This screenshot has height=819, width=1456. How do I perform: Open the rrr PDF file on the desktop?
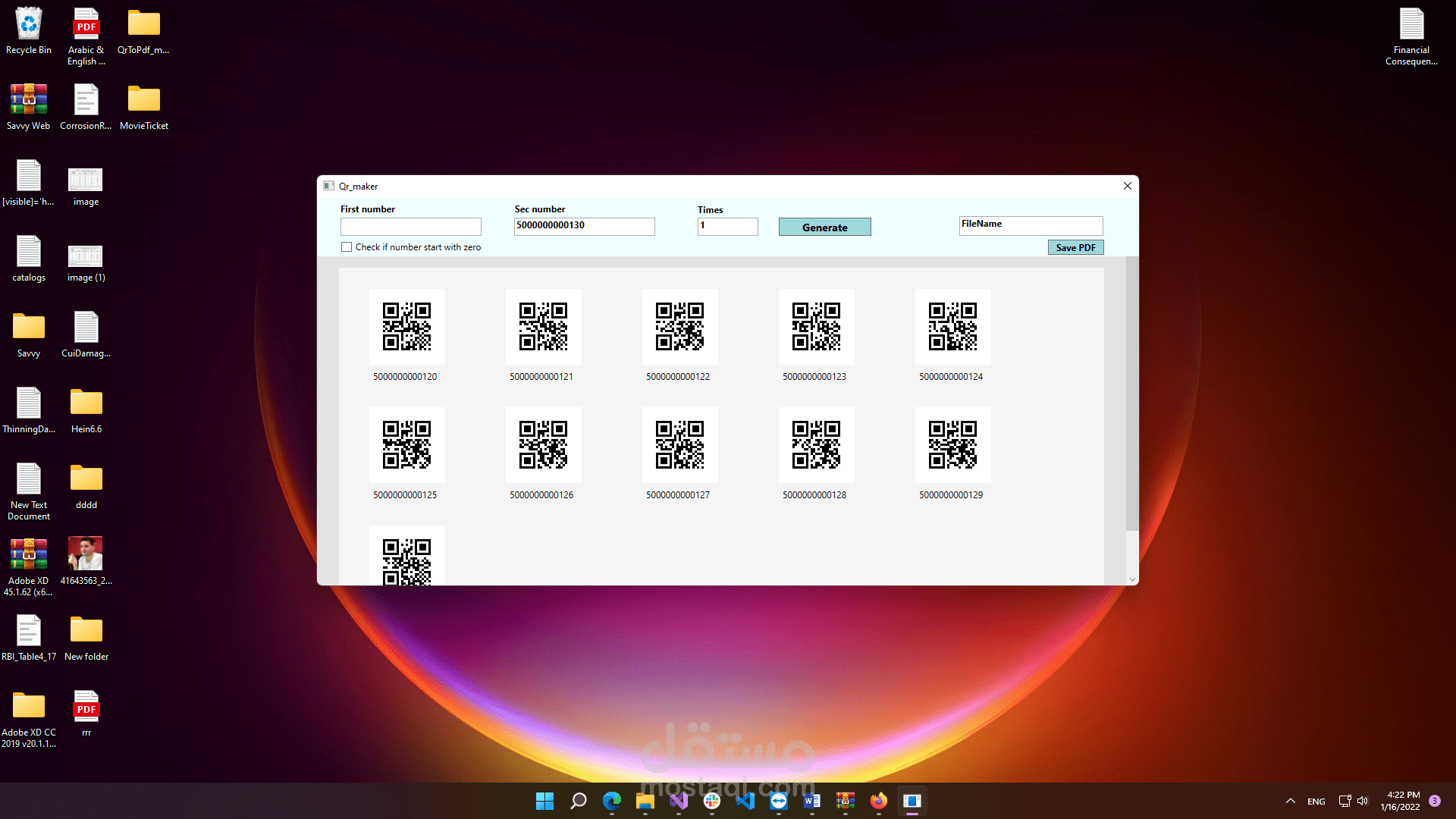coord(86,705)
